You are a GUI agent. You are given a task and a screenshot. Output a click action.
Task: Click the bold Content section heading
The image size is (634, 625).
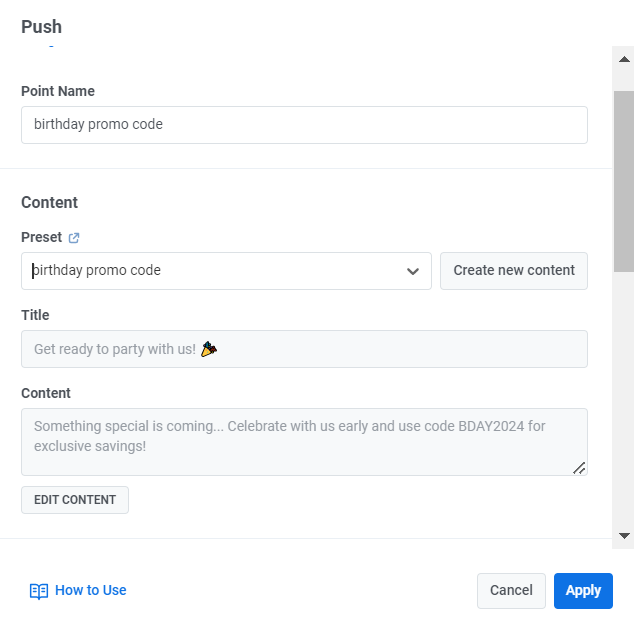point(49,202)
